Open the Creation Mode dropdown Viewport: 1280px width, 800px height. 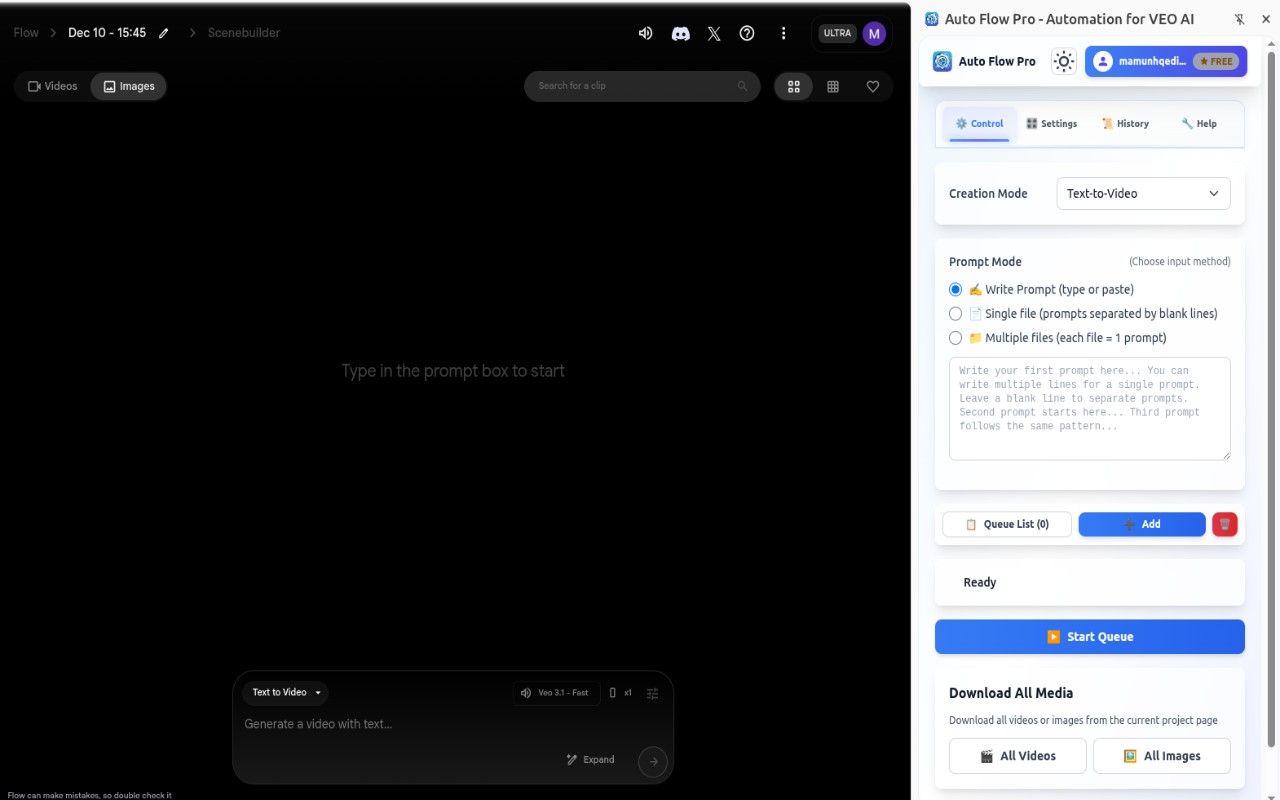click(1142, 193)
